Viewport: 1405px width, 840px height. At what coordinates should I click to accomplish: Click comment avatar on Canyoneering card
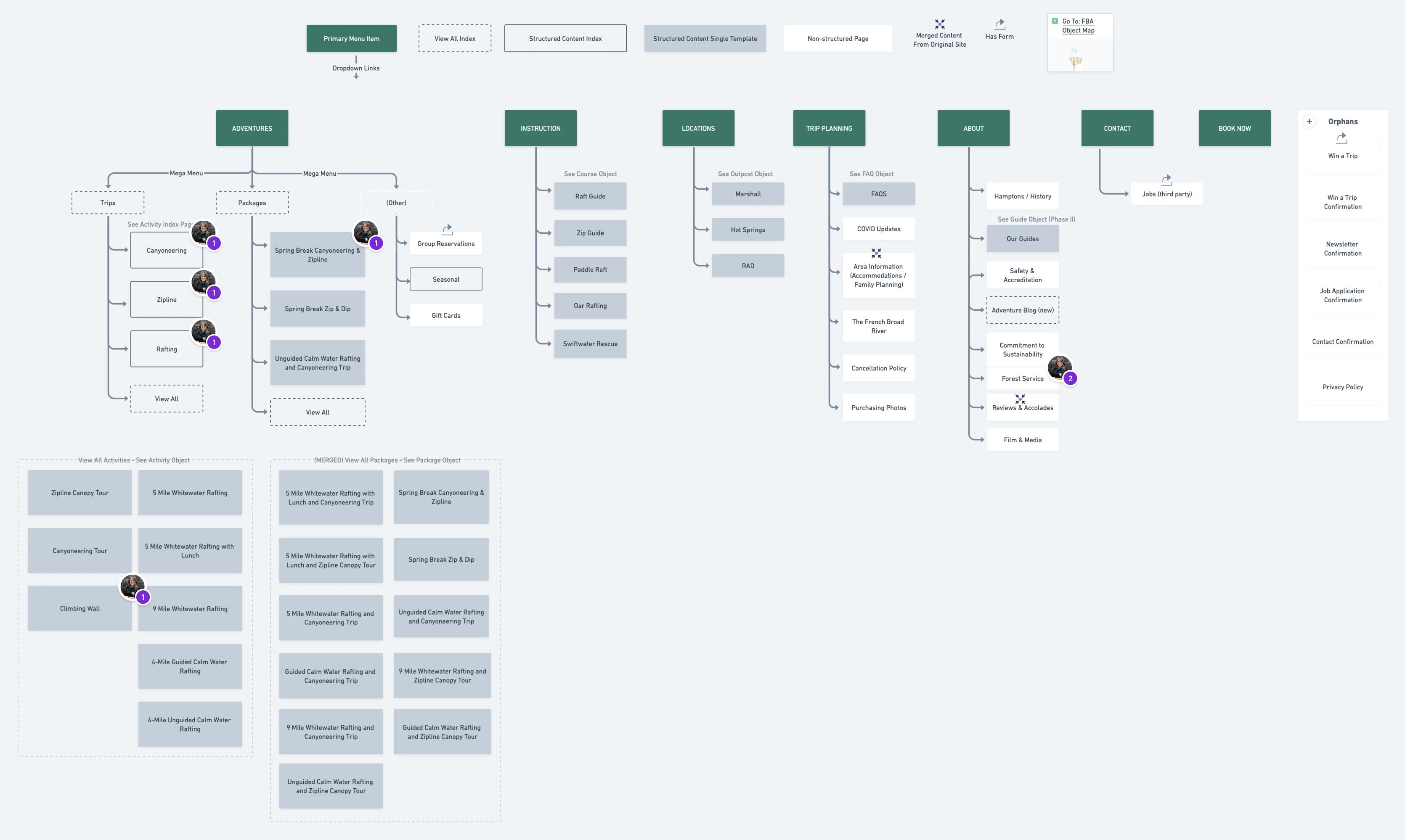pos(203,232)
